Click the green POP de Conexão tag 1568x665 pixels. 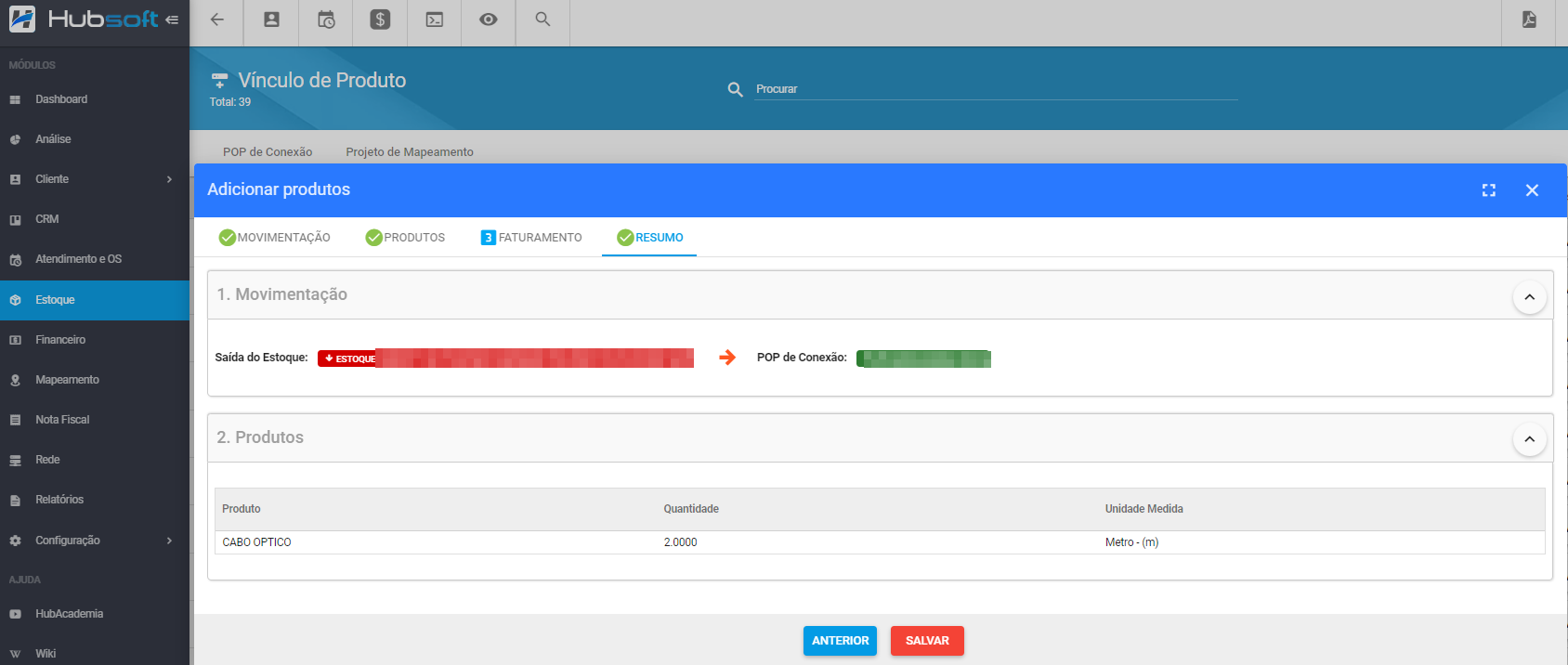pyautogui.click(x=923, y=359)
